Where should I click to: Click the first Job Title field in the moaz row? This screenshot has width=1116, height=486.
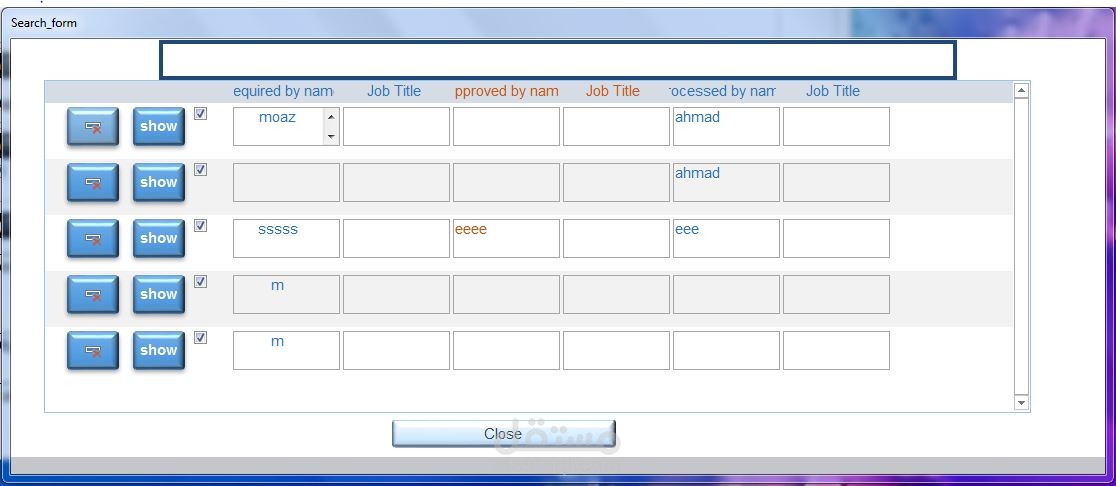pyautogui.click(x=396, y=127)
